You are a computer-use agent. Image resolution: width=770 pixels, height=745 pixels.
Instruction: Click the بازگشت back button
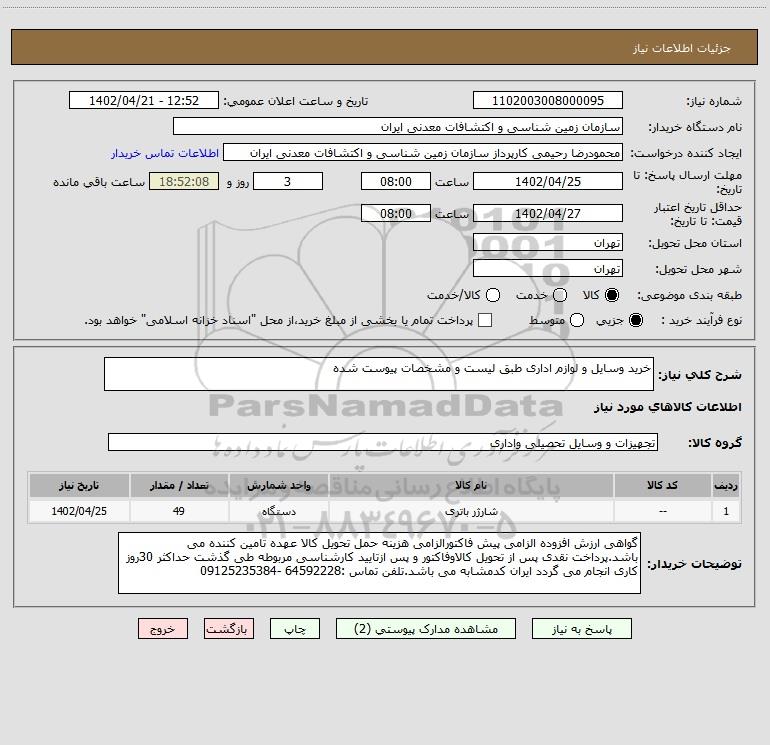click(229, 629)
